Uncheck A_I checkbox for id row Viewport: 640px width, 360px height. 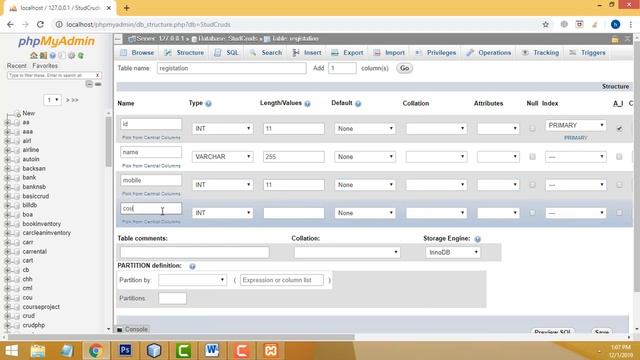point(619,129)
